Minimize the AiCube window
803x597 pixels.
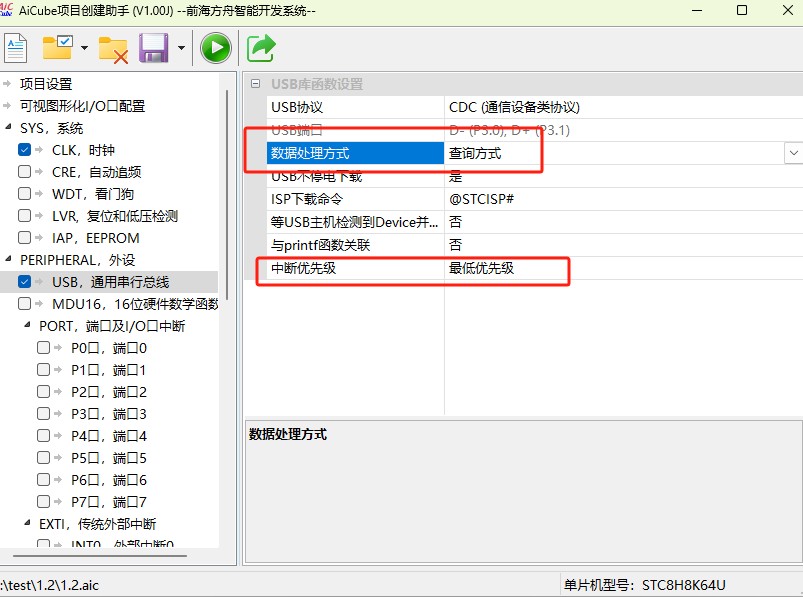coord(697,10)
